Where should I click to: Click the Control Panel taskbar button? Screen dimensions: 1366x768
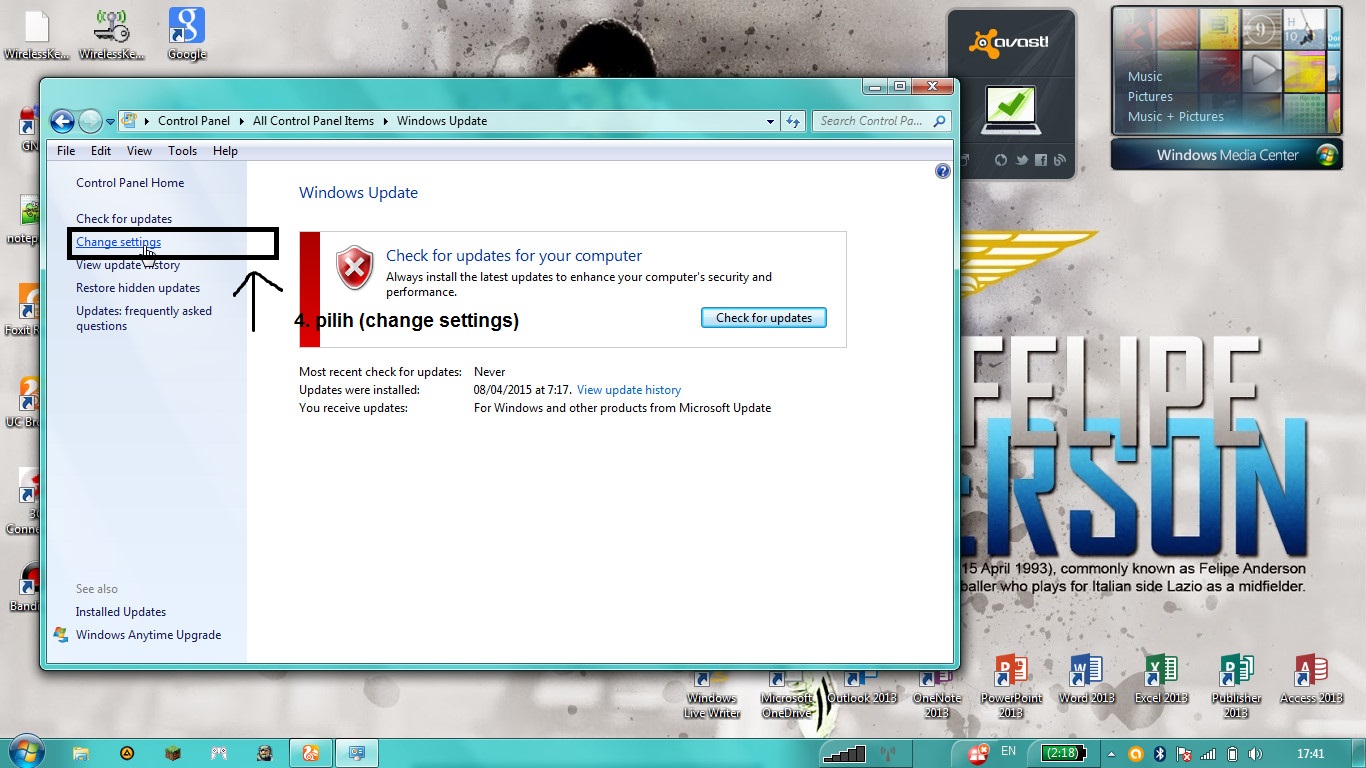(x=356, y=753)
